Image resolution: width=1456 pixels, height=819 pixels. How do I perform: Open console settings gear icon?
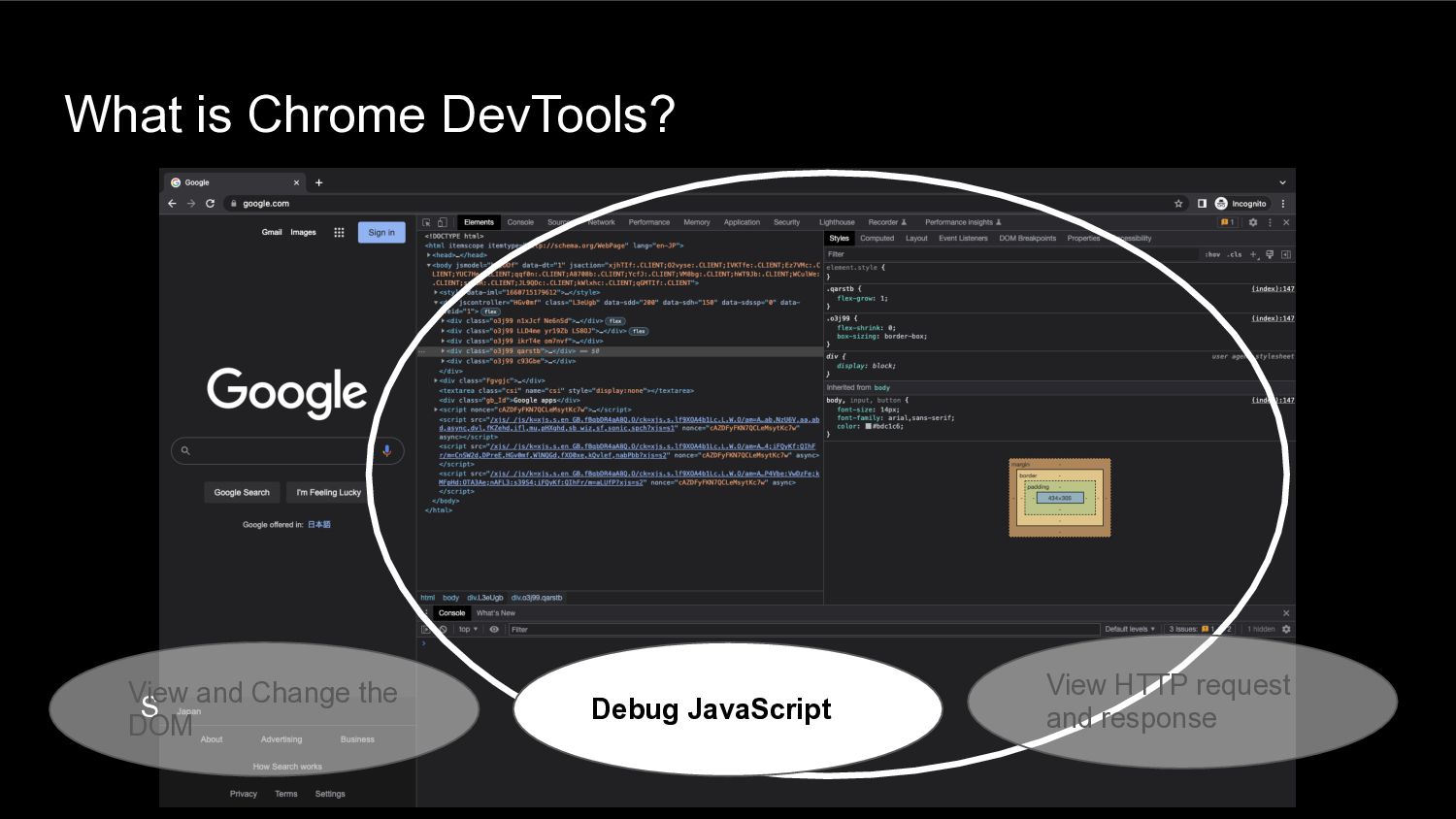(1286, 629)
